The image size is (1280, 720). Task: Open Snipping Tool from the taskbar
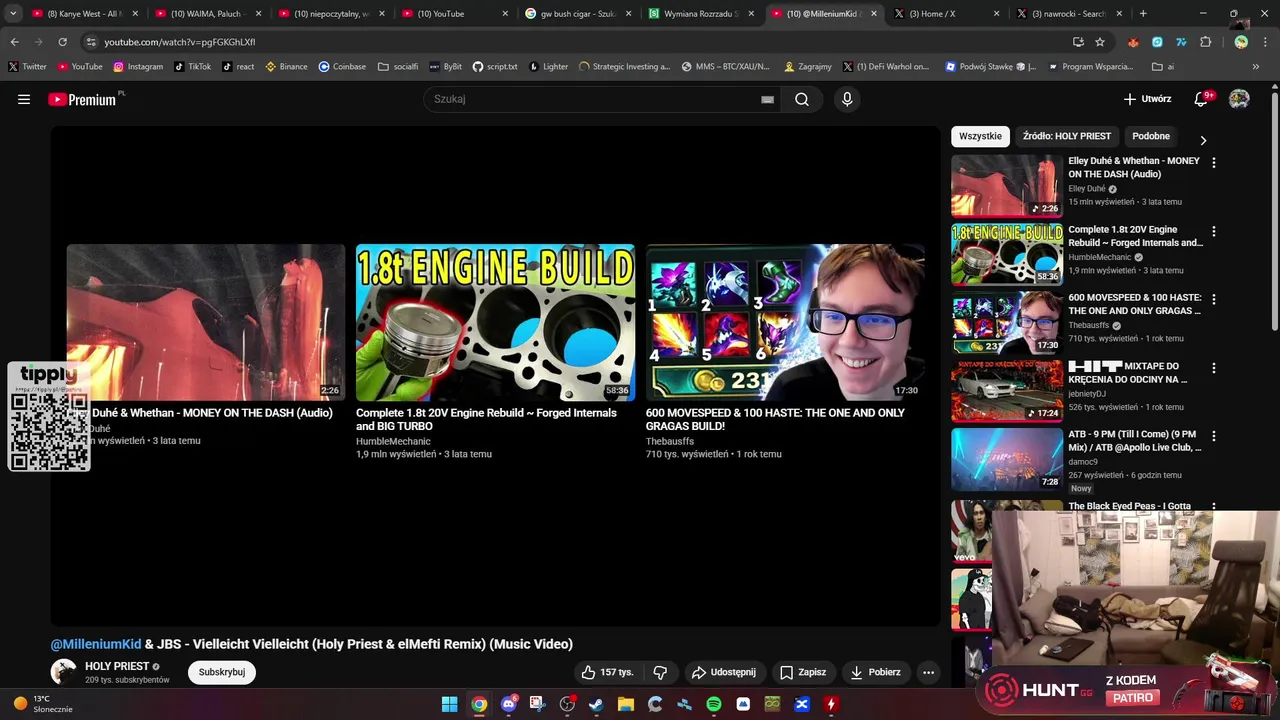point(538,704)
